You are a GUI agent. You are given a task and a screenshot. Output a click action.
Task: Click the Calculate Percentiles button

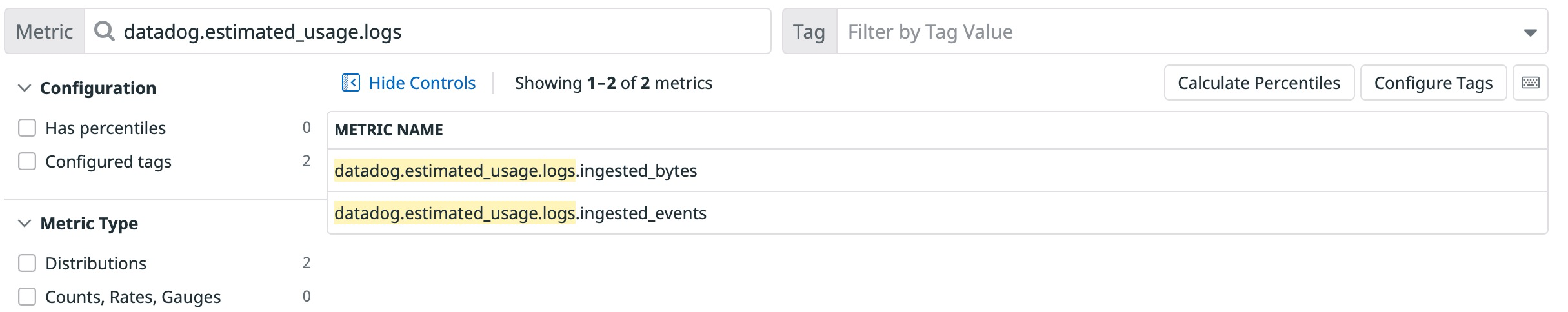point(1259,83)
